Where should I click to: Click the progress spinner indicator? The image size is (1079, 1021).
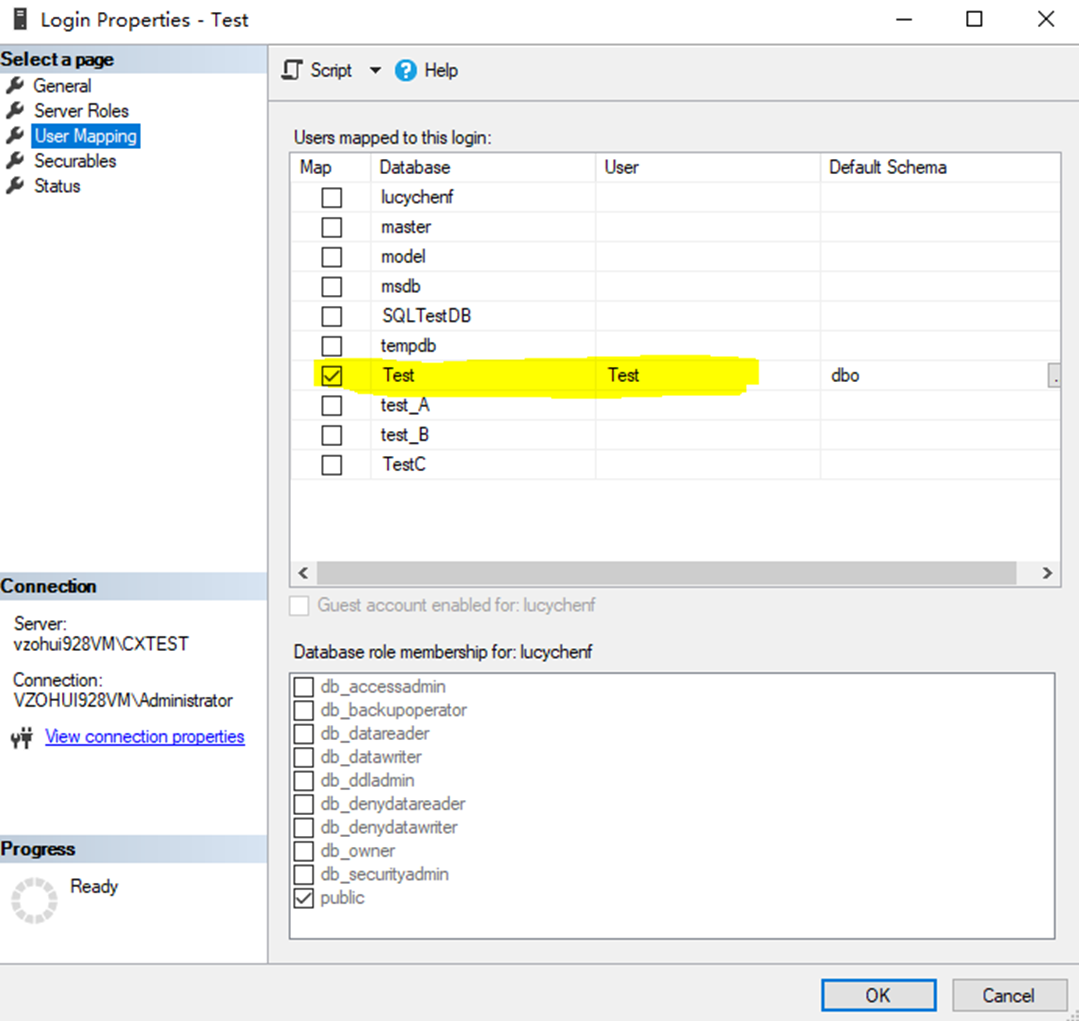(x=34, y=900)
